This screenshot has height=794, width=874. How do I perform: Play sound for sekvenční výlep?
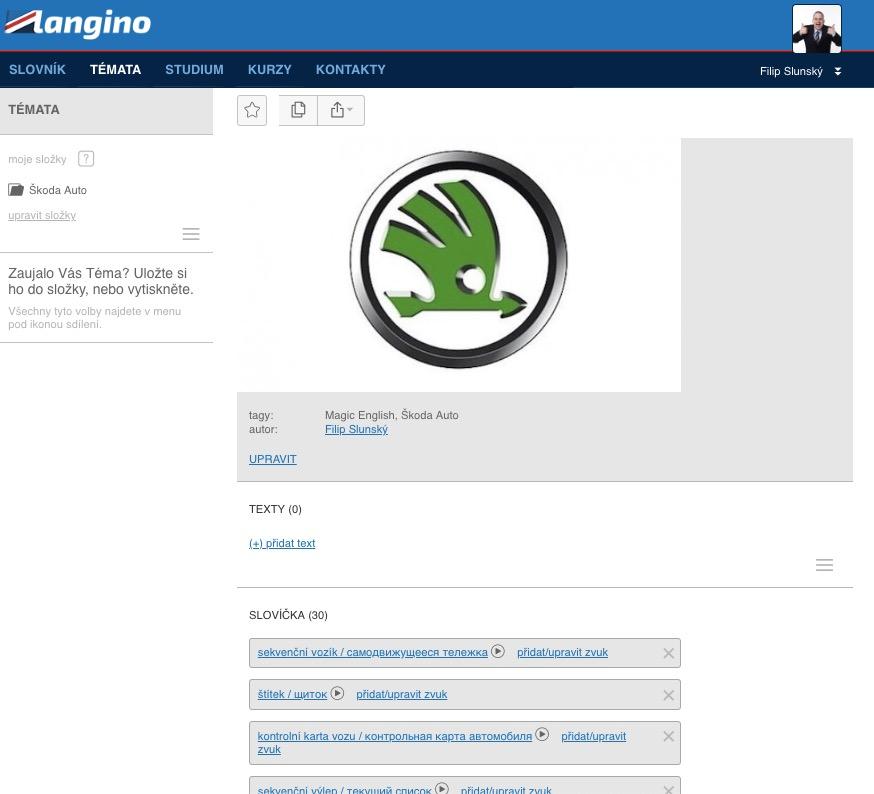441,788
